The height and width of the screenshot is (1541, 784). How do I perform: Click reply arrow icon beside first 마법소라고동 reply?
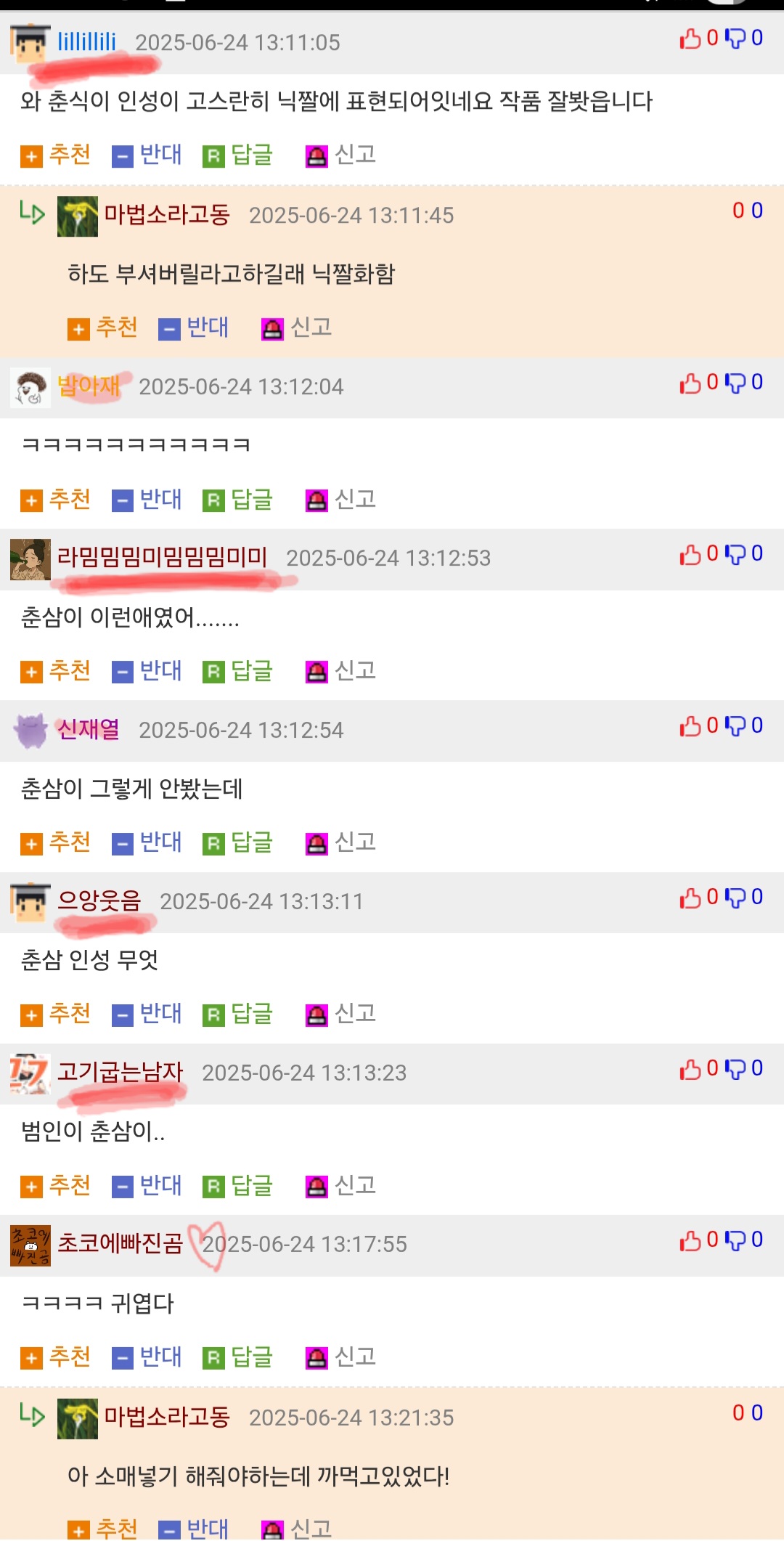coord(32,213)
